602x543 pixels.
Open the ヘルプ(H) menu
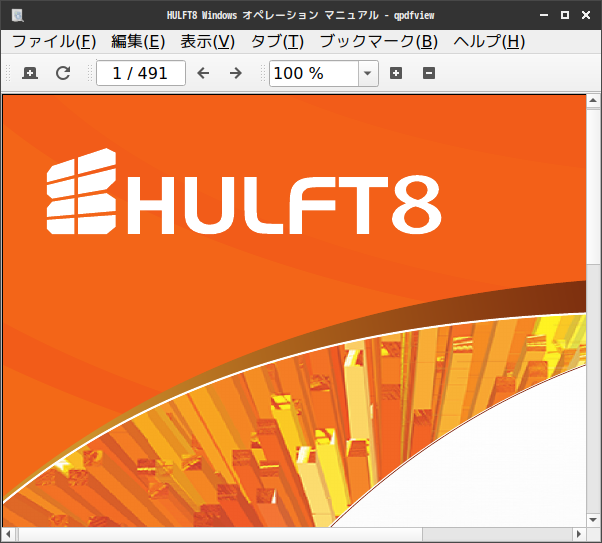pyautogui.click(x=489, y=41)
